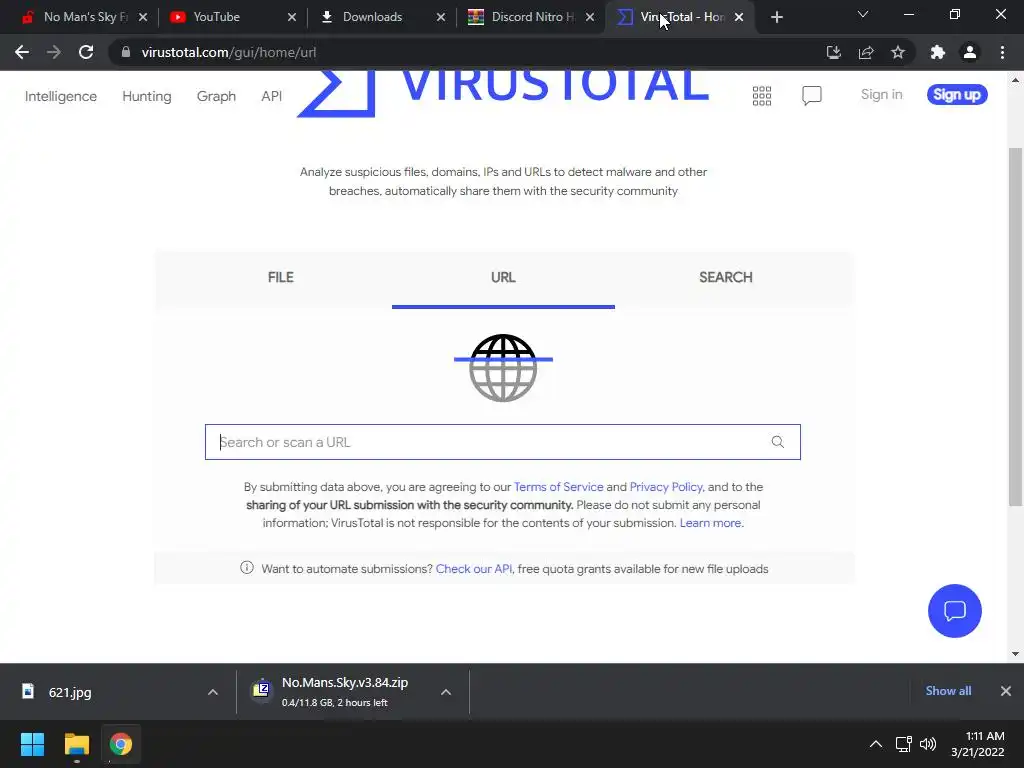Open the volume tray icon

pyautogui.click(x=927, y=744)
